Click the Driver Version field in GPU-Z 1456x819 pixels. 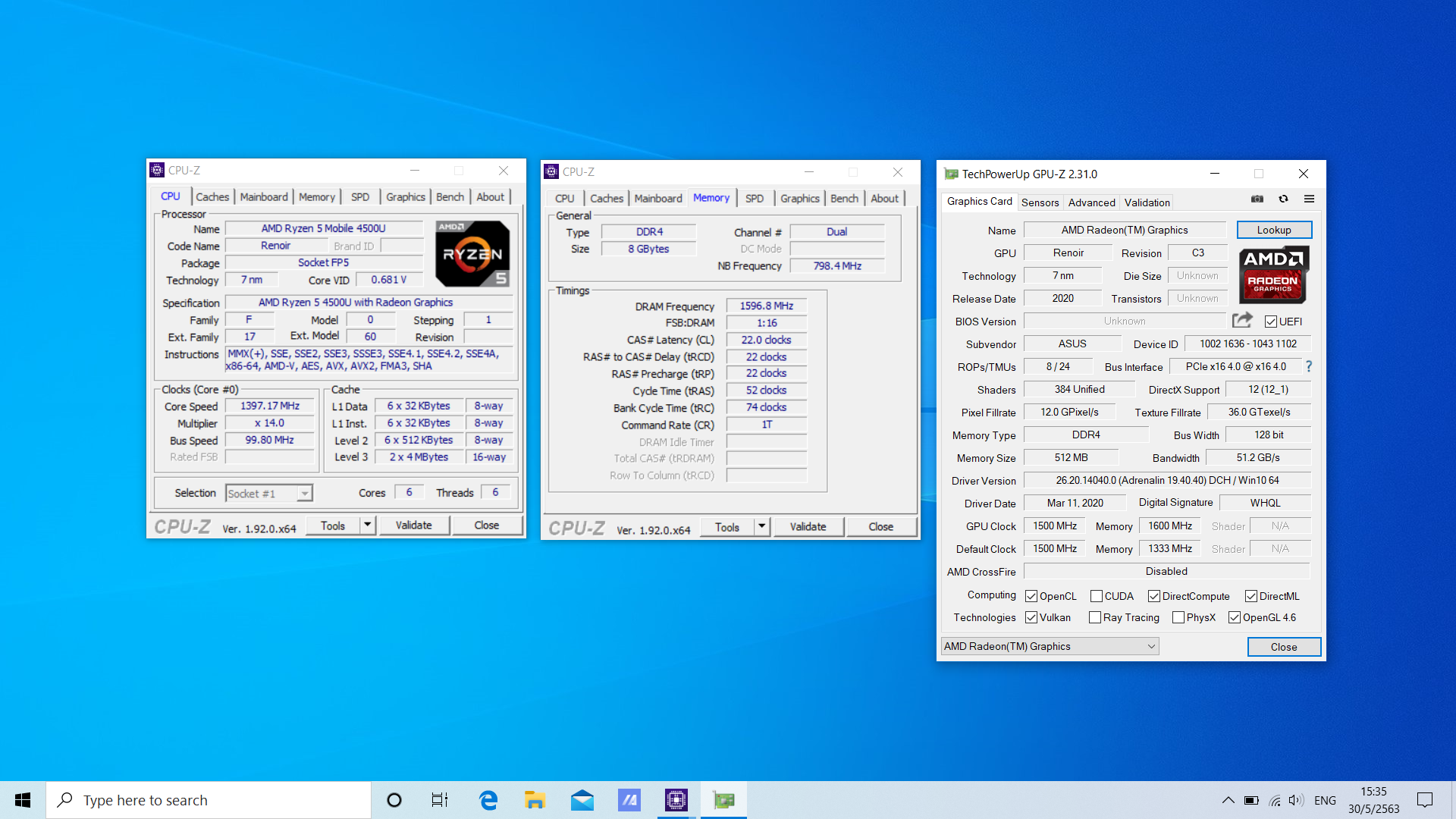pyautogui.click(x=1166, y=480)
